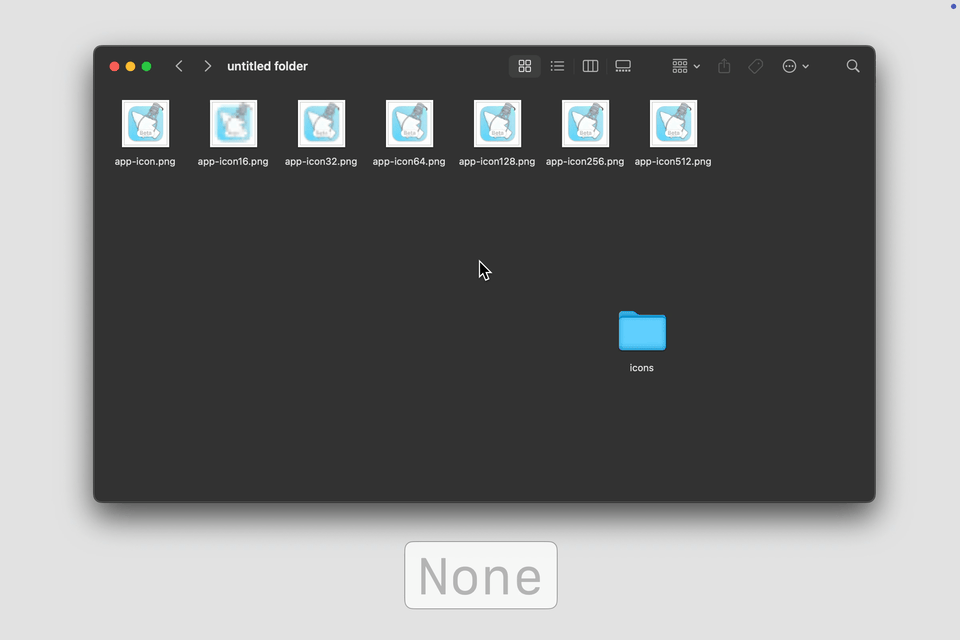Open the search field
Screen dimensions: 960x640
point(852,66)
